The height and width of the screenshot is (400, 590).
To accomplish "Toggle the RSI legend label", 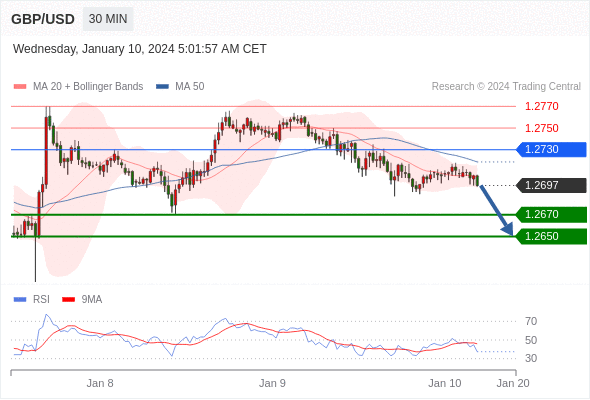I will click(x=41, y=300).
